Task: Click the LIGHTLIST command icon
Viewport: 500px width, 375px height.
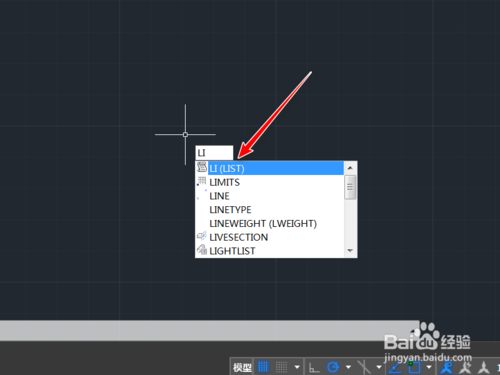Action: coord(202,250)
